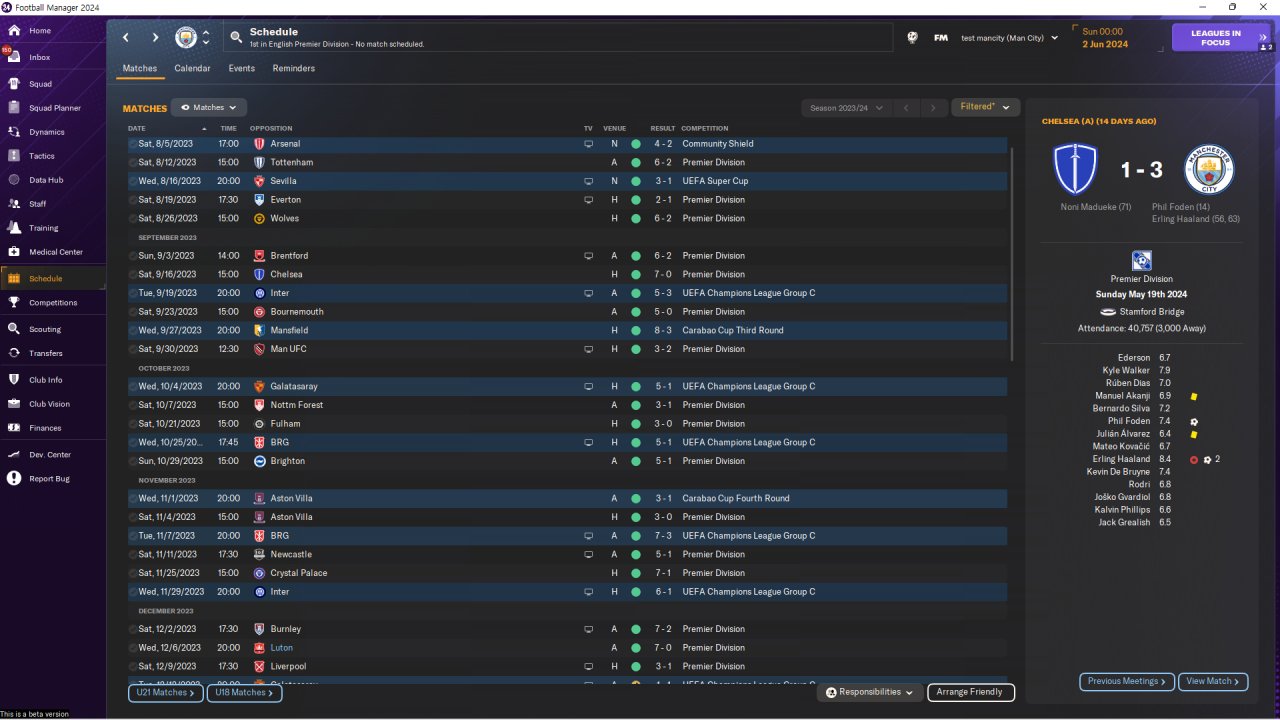Open the Matches view dropdown
1280x720 pixels.
point(209,107)
